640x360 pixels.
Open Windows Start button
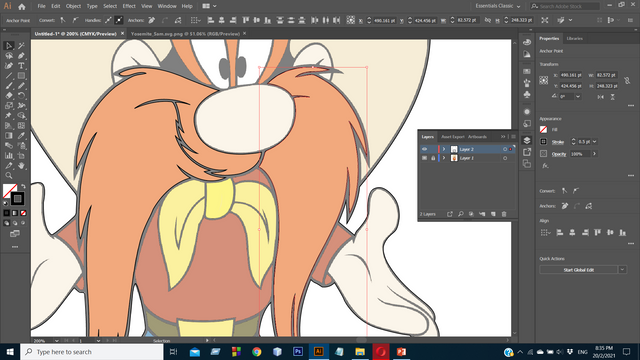[x=10, y=352]
